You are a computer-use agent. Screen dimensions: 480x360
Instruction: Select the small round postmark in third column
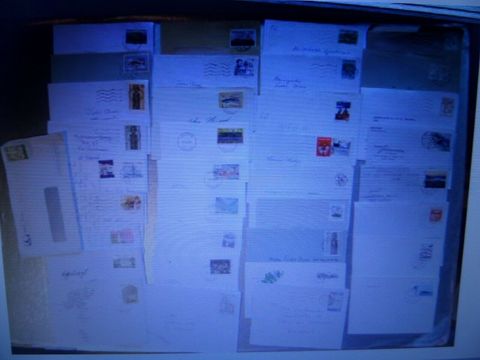point(341,180)
